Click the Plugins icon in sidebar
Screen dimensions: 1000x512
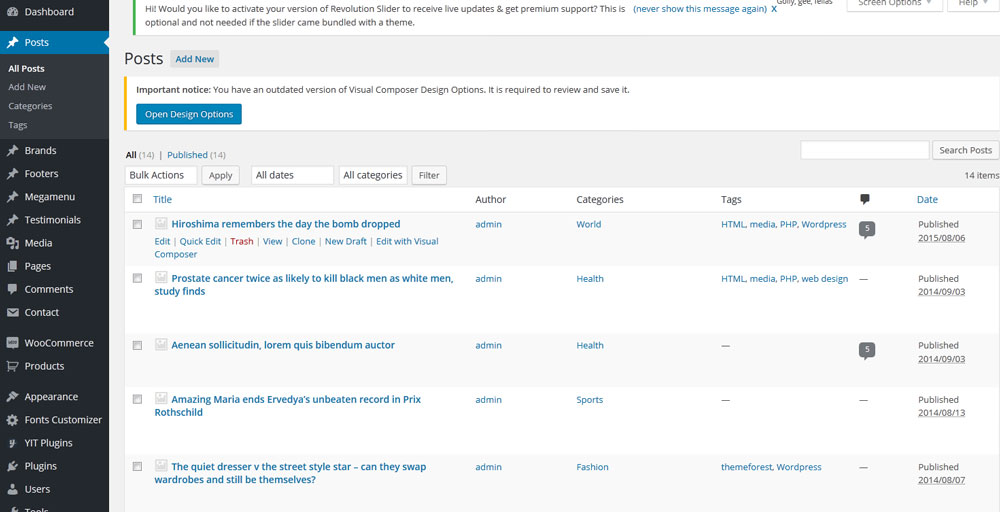coord(12,466)
